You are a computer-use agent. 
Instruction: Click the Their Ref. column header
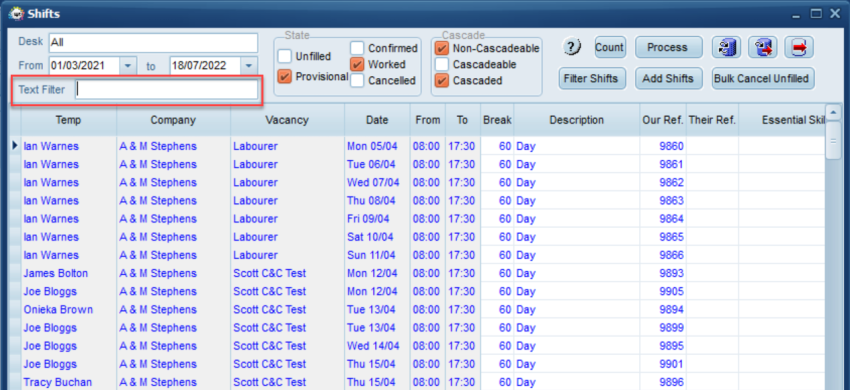(712, 120)
